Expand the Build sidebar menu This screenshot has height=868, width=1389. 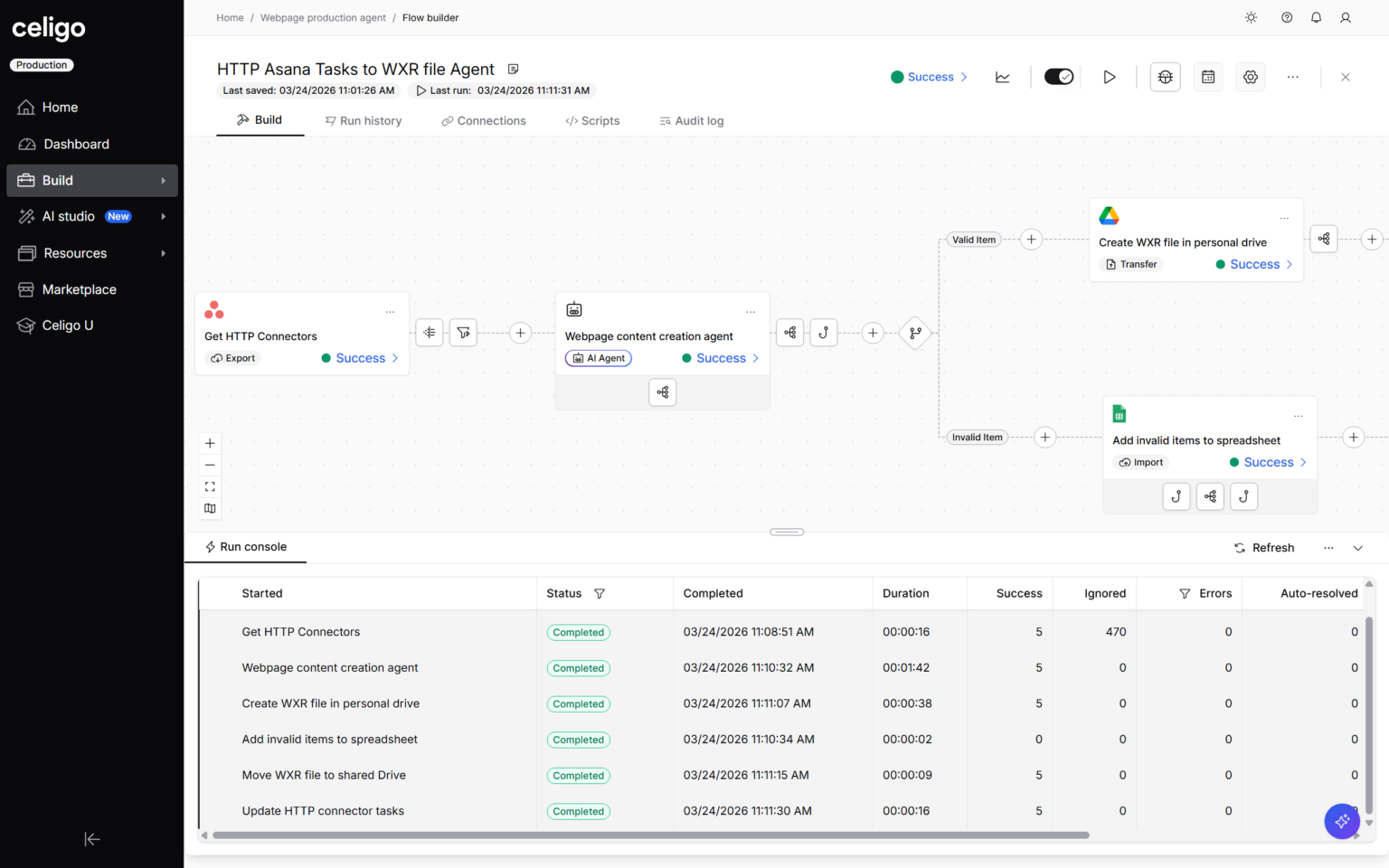[92, 181]
